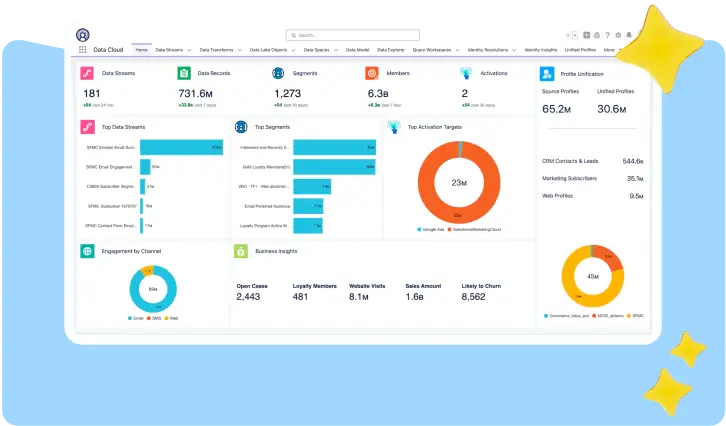Click the Email legend color dot under Engagement
The width and height of the screenshot is (726, 426).
[x=130, y=318]
